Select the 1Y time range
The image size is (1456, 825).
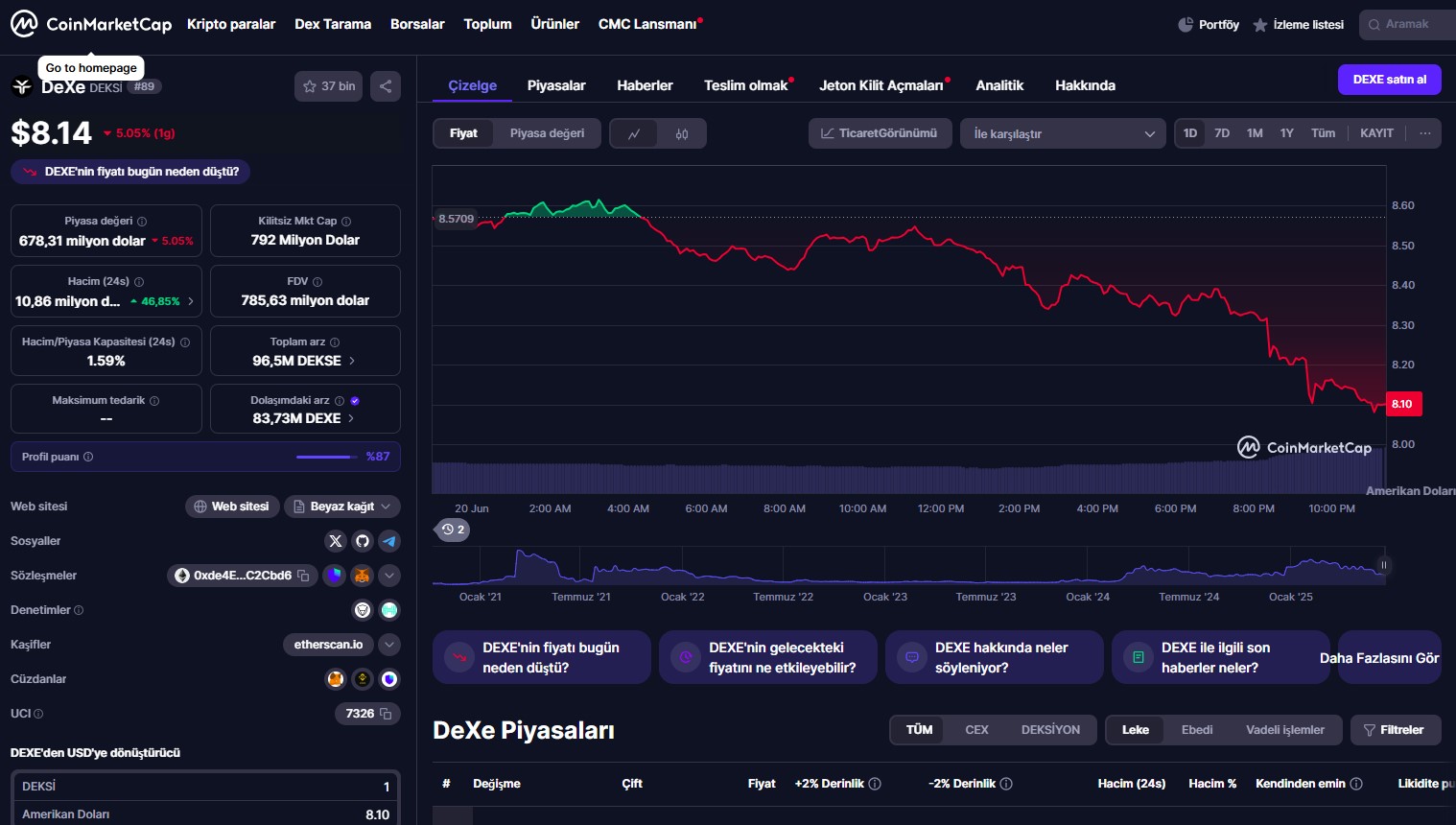tap(1287, 133)
